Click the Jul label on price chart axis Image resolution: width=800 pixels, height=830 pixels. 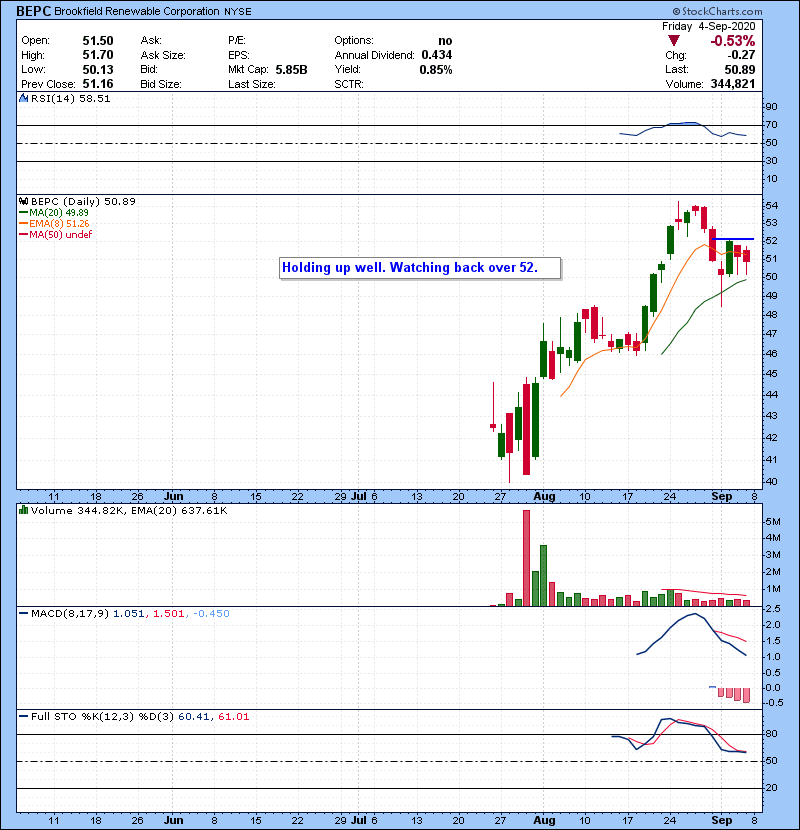359,497
